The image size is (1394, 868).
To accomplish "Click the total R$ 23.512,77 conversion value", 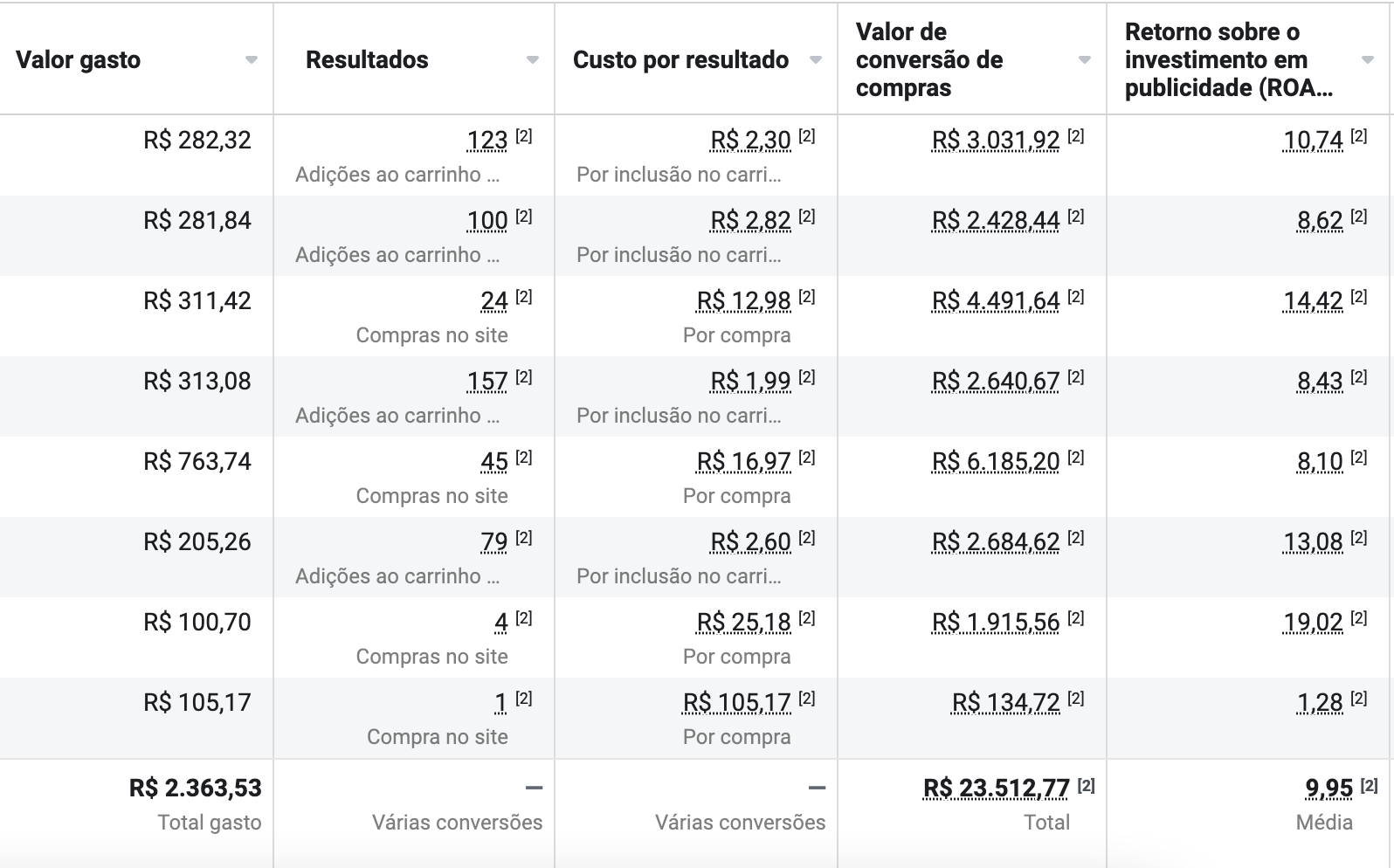I will pos(997,789).
